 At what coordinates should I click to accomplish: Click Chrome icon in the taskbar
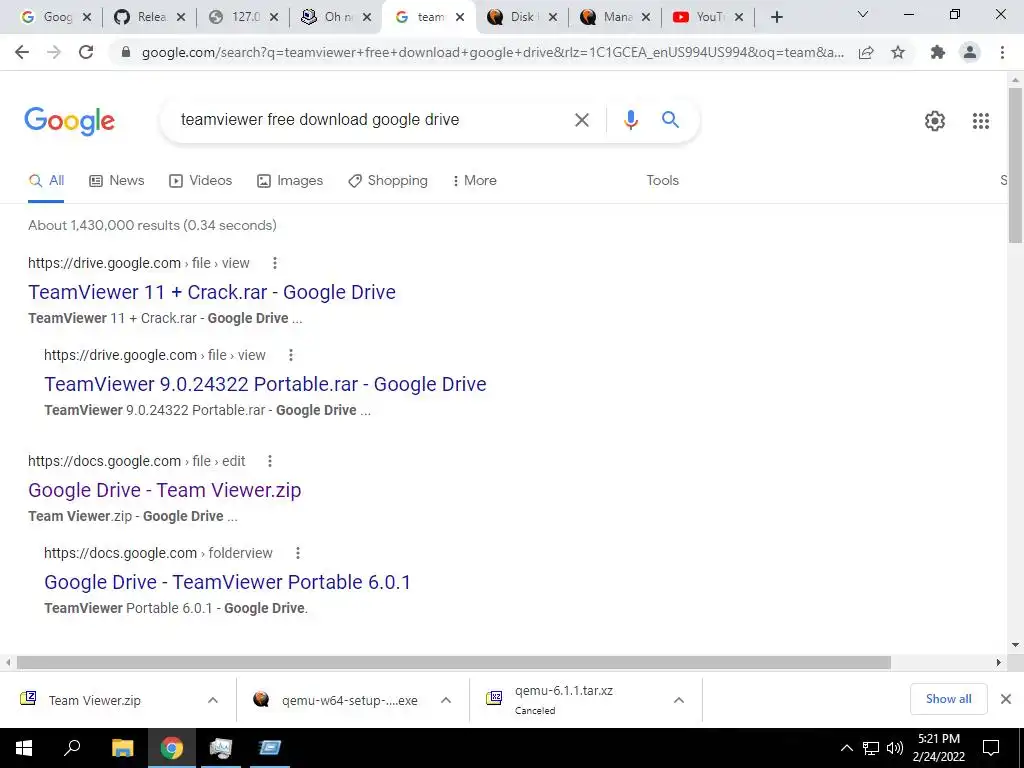click(172, 748)
